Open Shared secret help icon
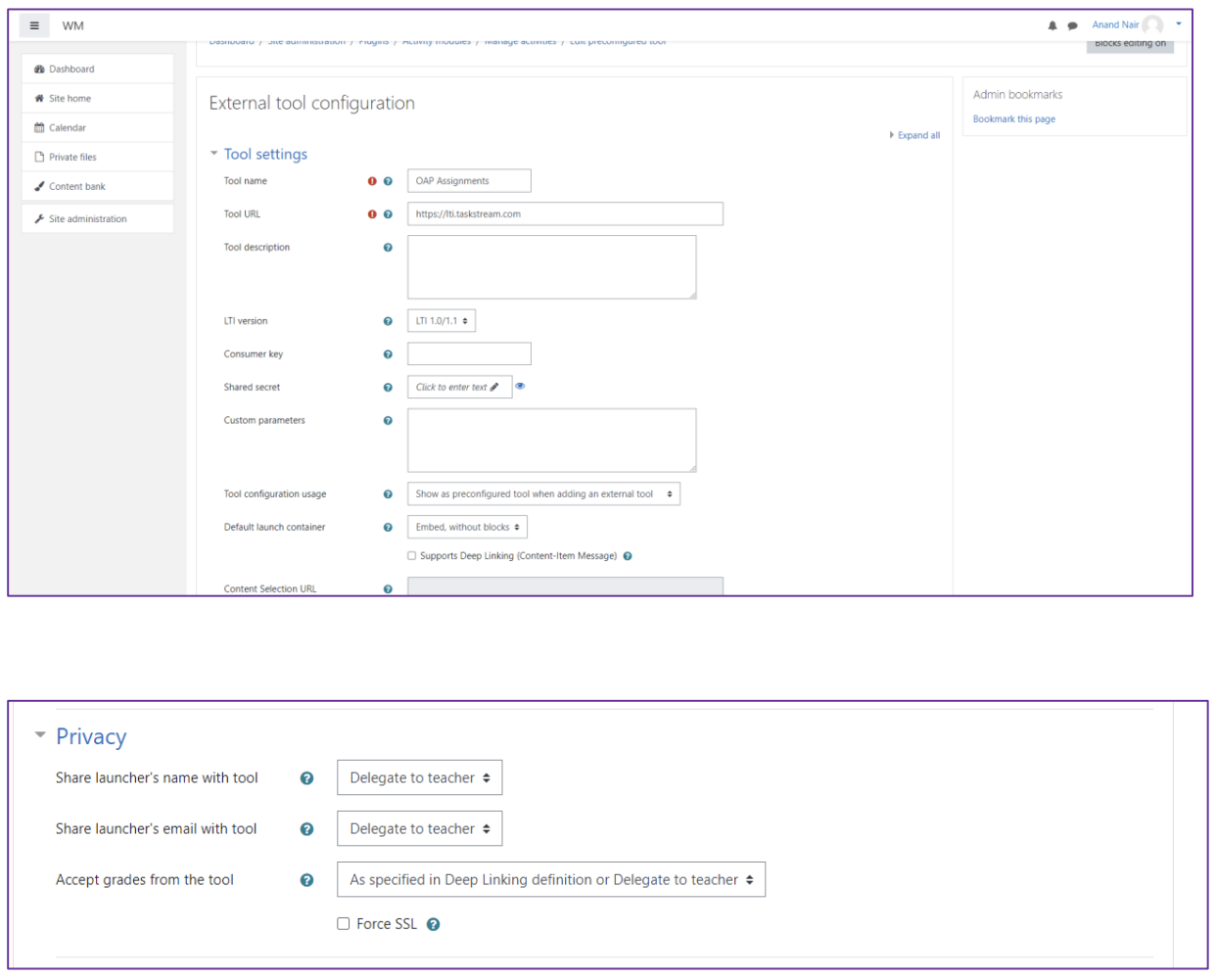The width and height of the screenshot is (1216, 980). click(388, 388)
